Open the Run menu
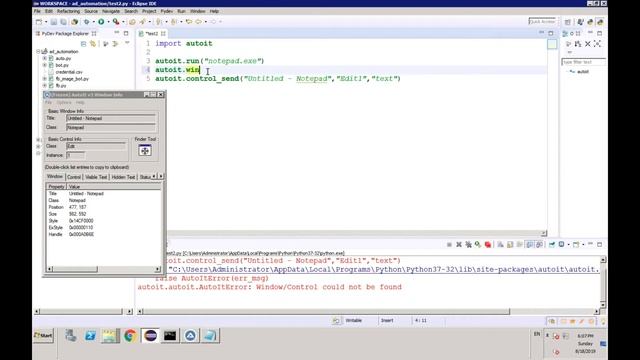The image size is (640, 360). coord(181,11)
